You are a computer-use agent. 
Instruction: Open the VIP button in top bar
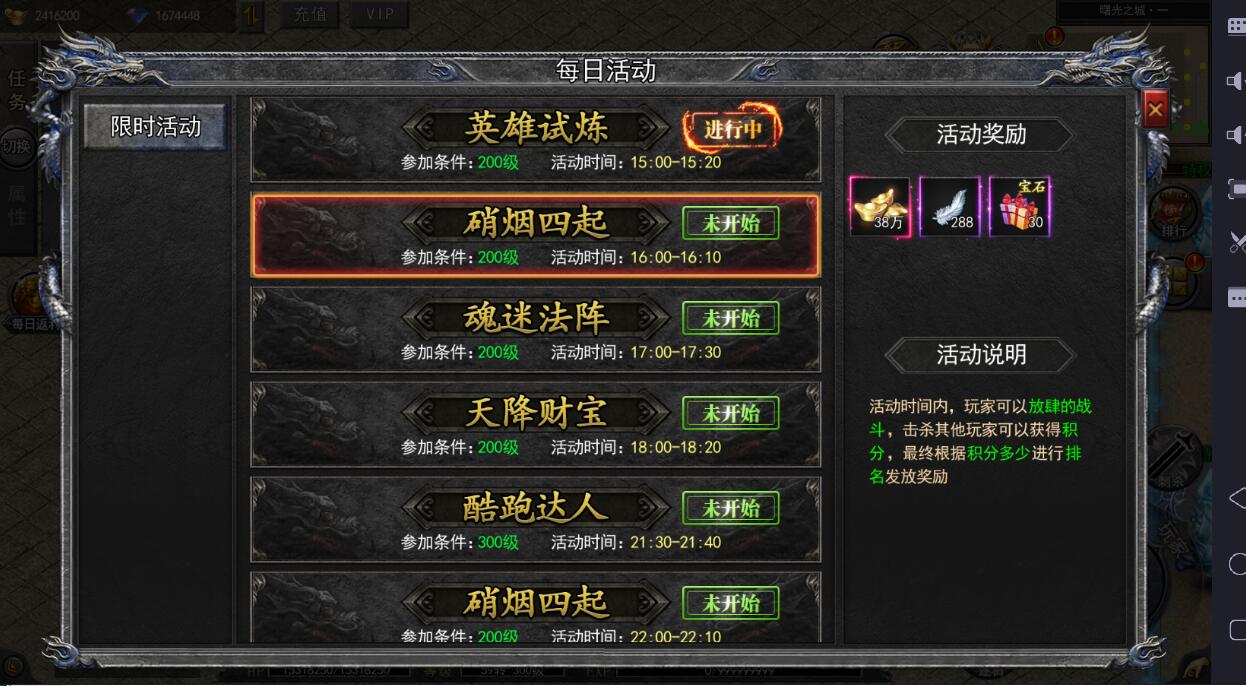click(380, 15)
